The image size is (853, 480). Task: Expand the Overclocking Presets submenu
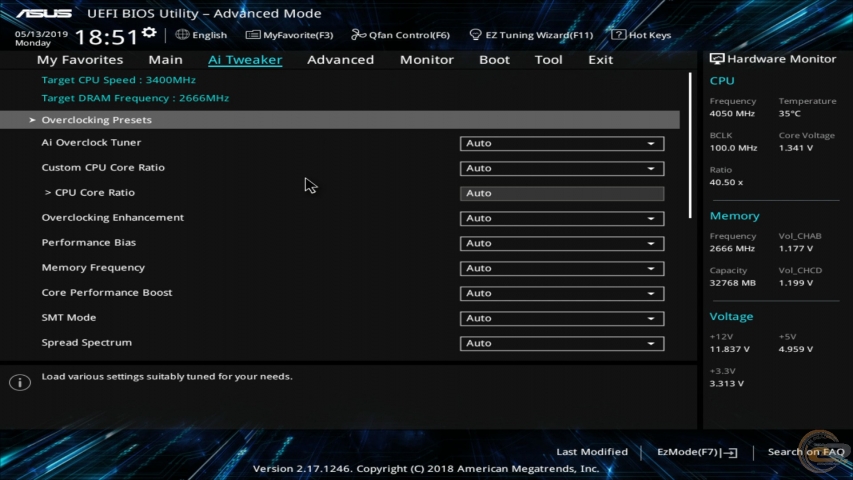click(x=340, y=120)
